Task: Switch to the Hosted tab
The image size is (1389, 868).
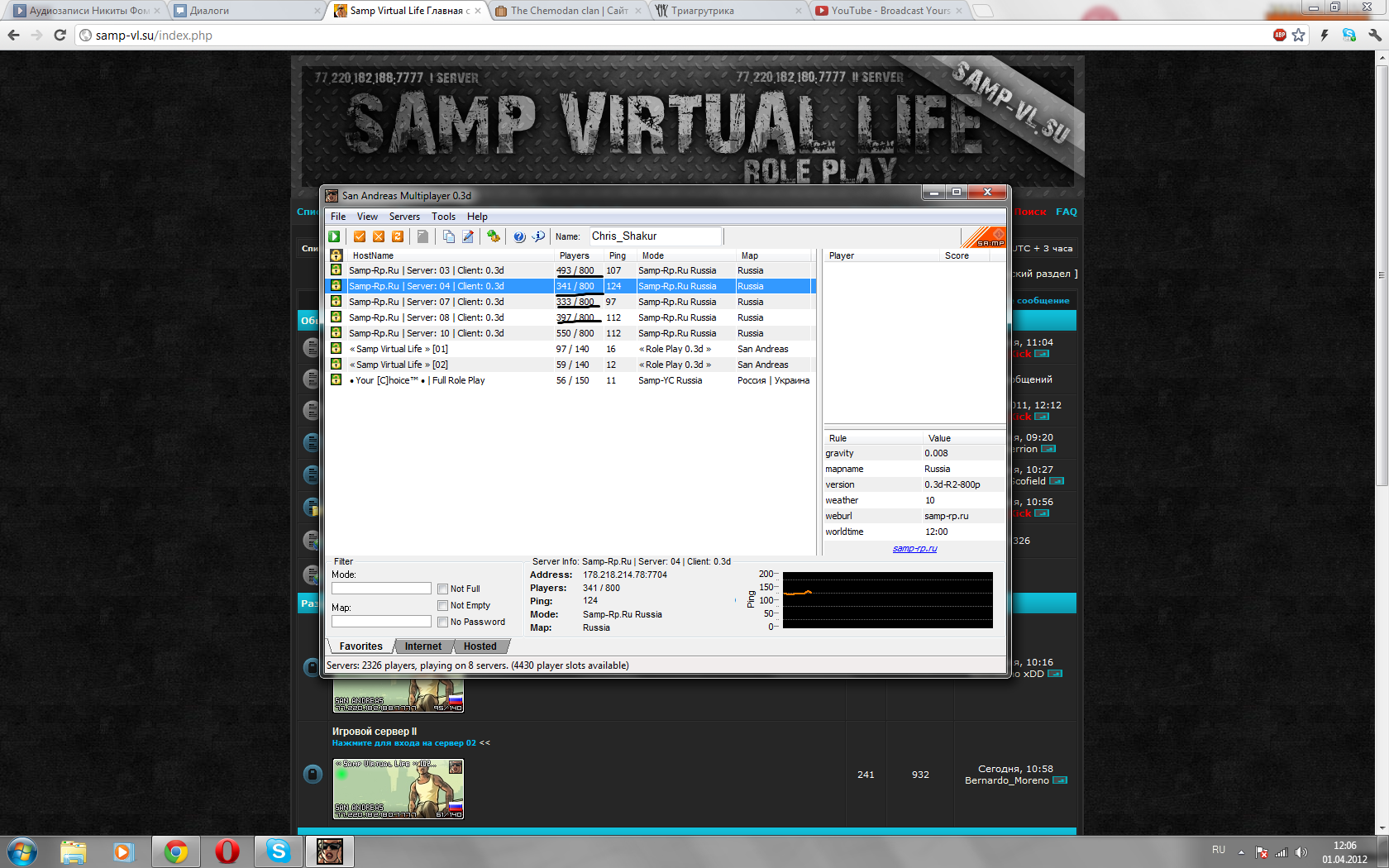Action: click(x=480, y=646)
